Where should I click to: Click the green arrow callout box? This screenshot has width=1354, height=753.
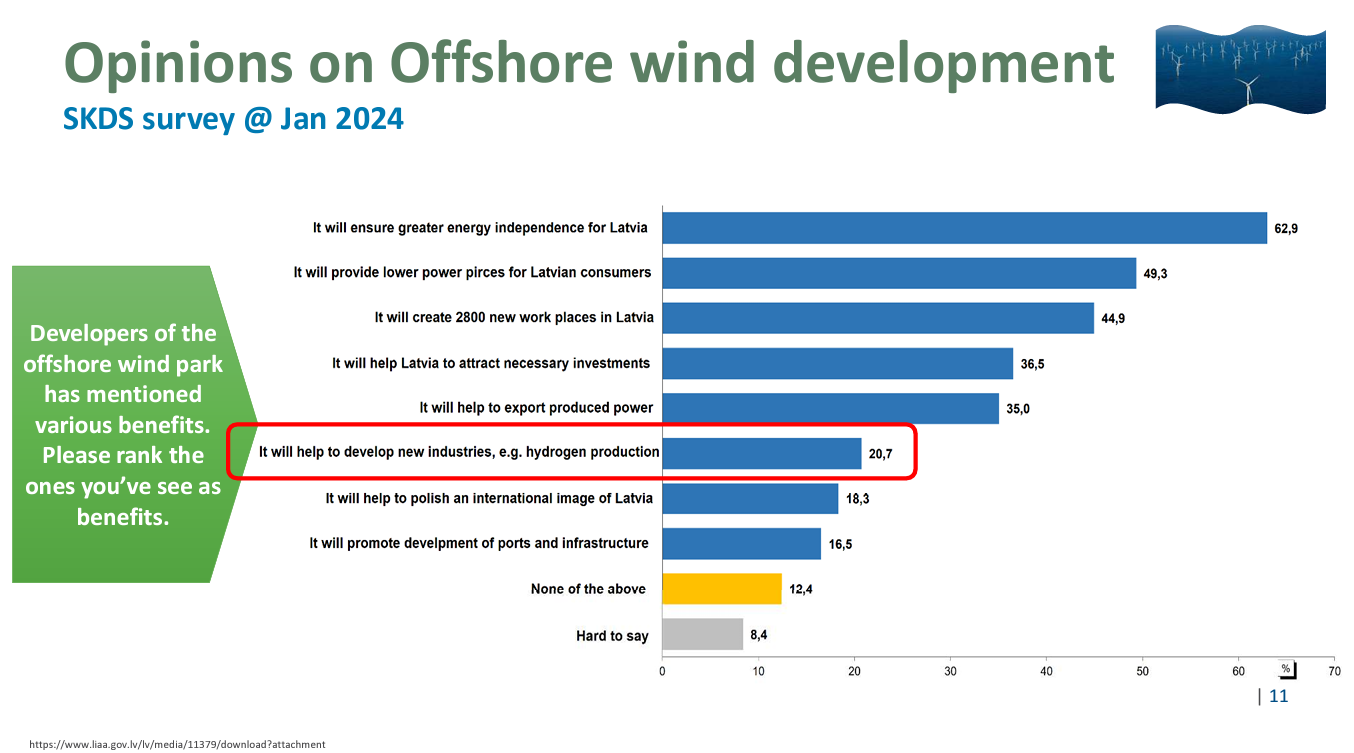tap(124, 424)
